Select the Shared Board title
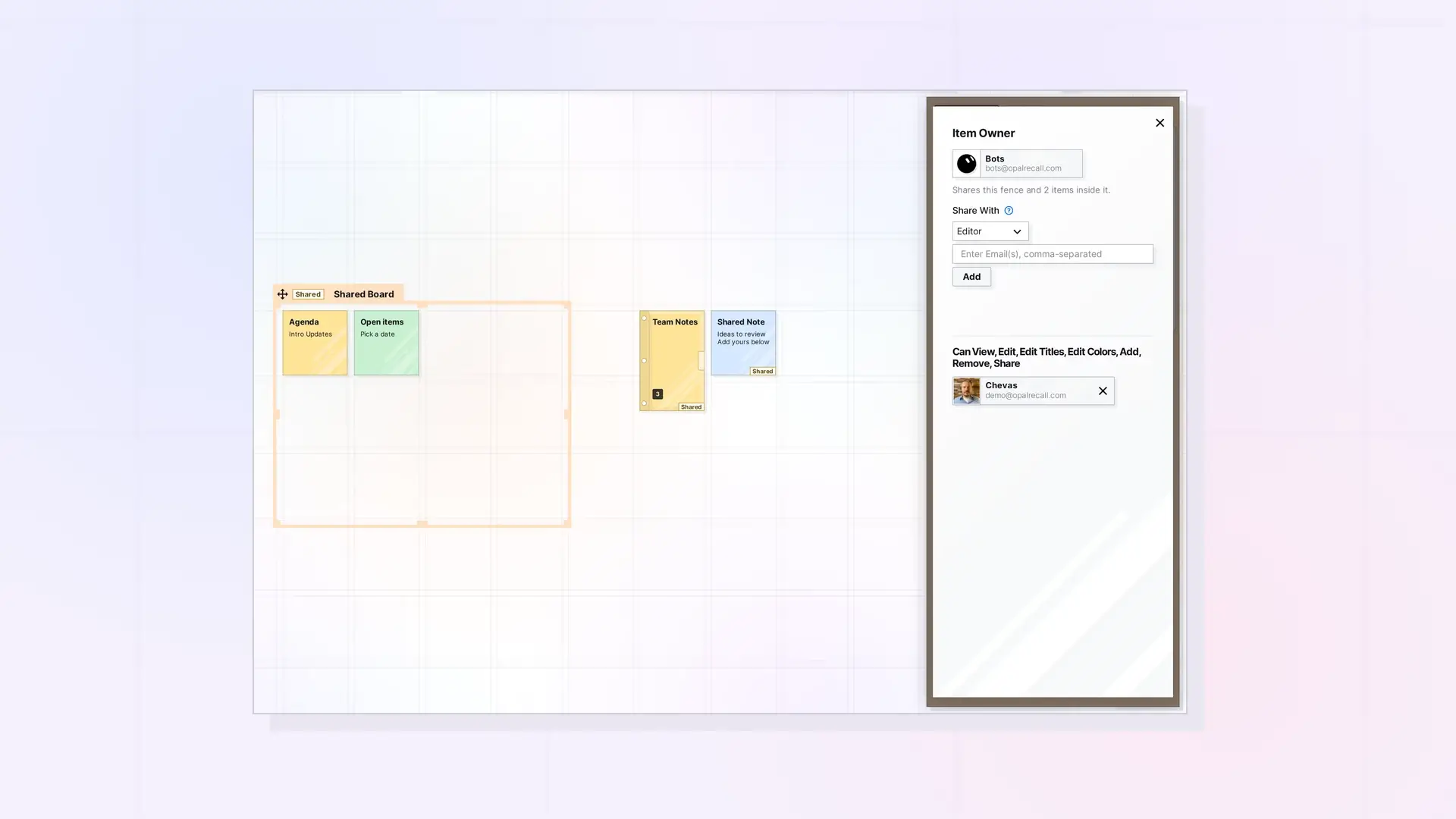1456x819 pixels. pyautogui.click(x=363, y=294)
